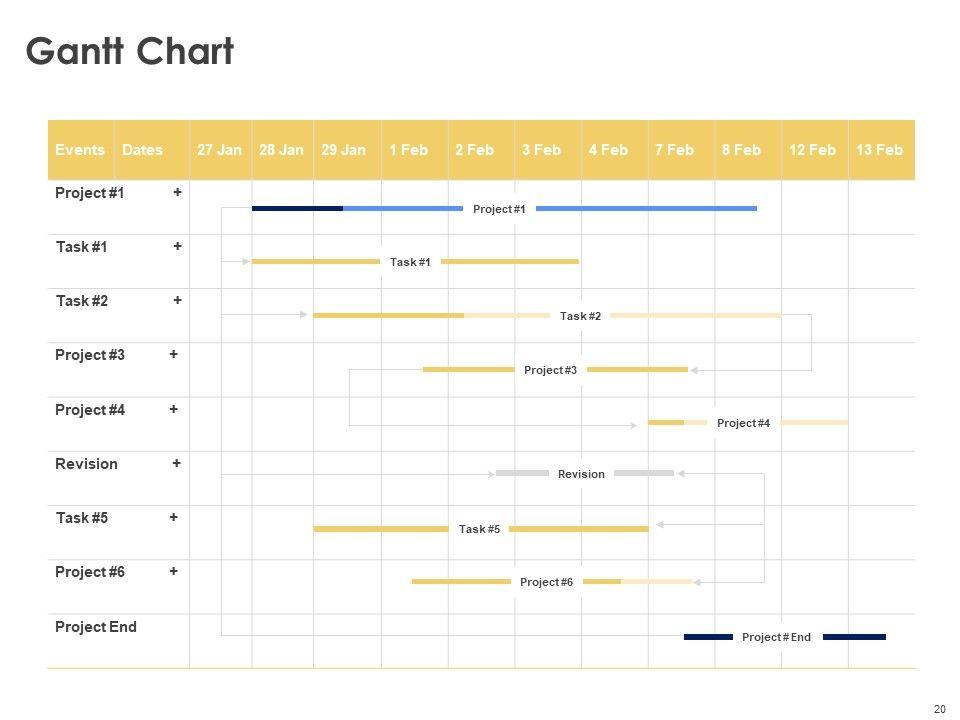The image size is (960, 720).
Task: Expand the Project #3 row plus sign
Action: [x=174, y=354]
